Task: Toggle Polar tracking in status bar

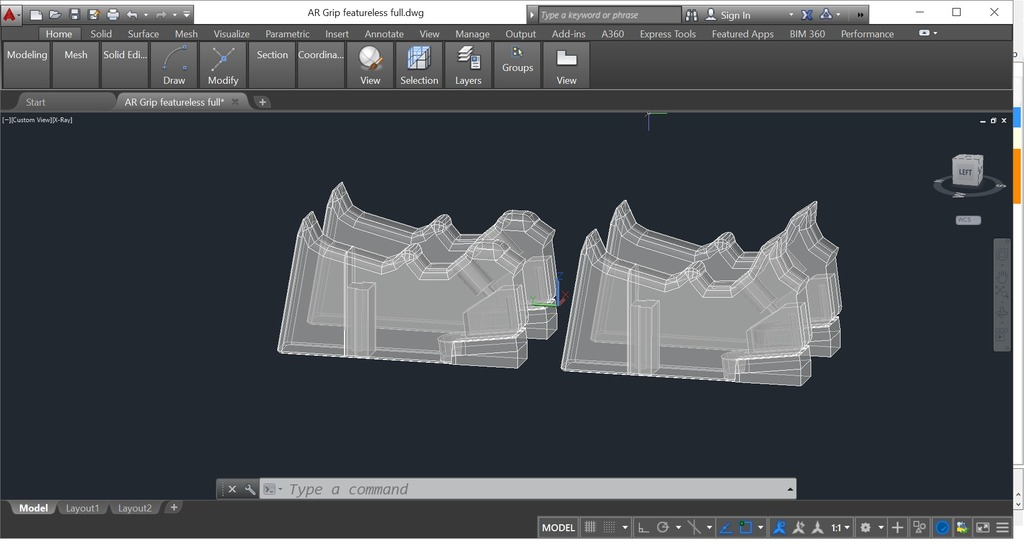Action: (662, 527)
